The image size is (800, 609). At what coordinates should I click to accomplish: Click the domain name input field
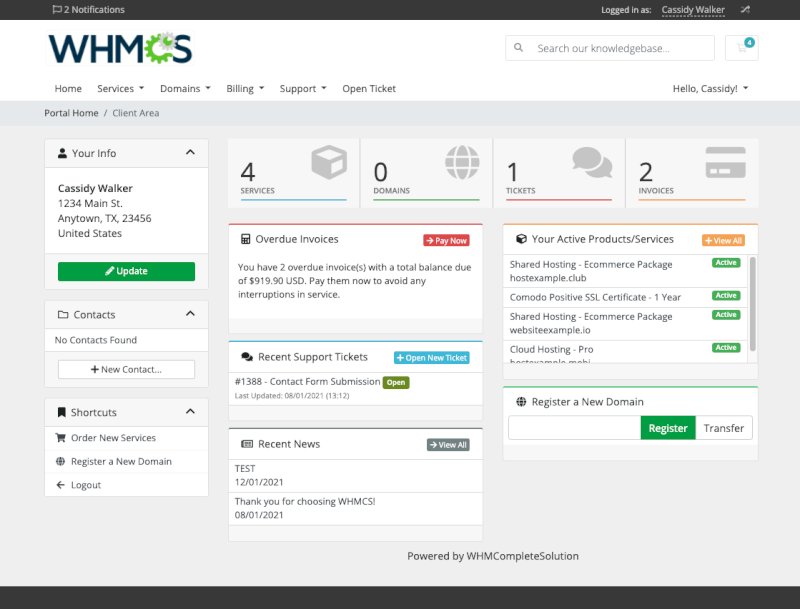pos(574,428)
